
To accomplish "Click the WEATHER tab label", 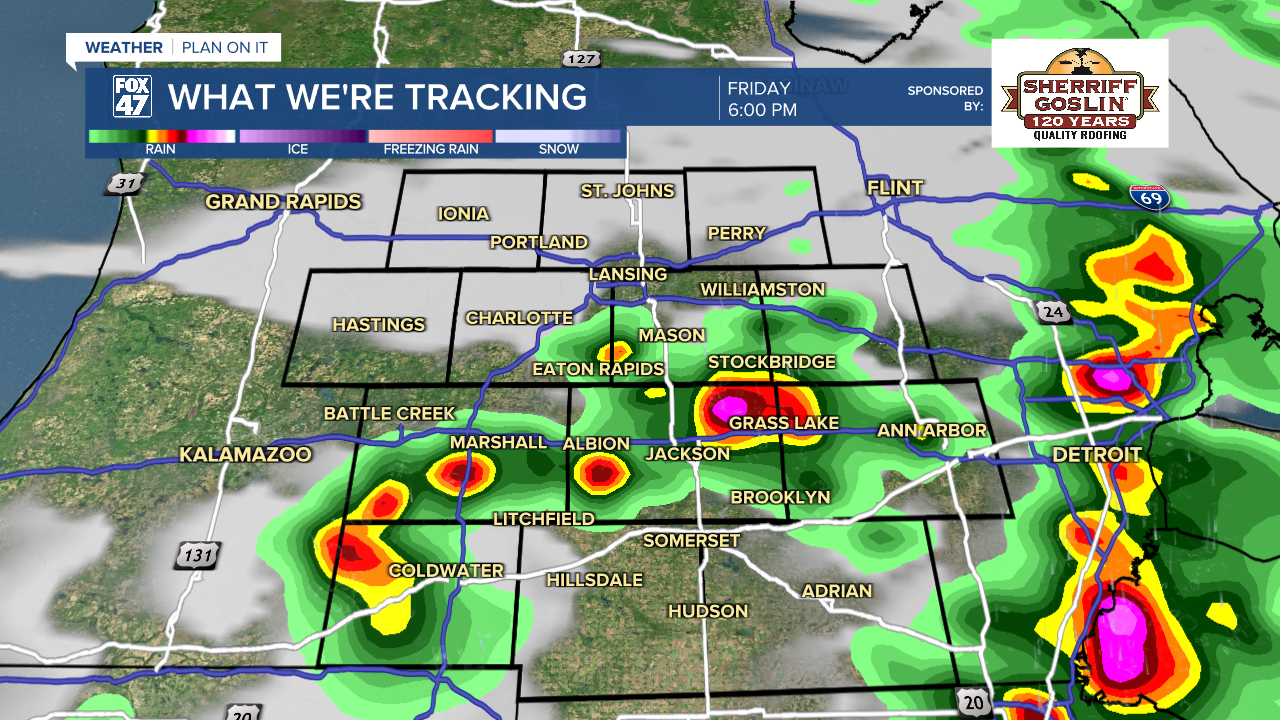I will [124, 48].
